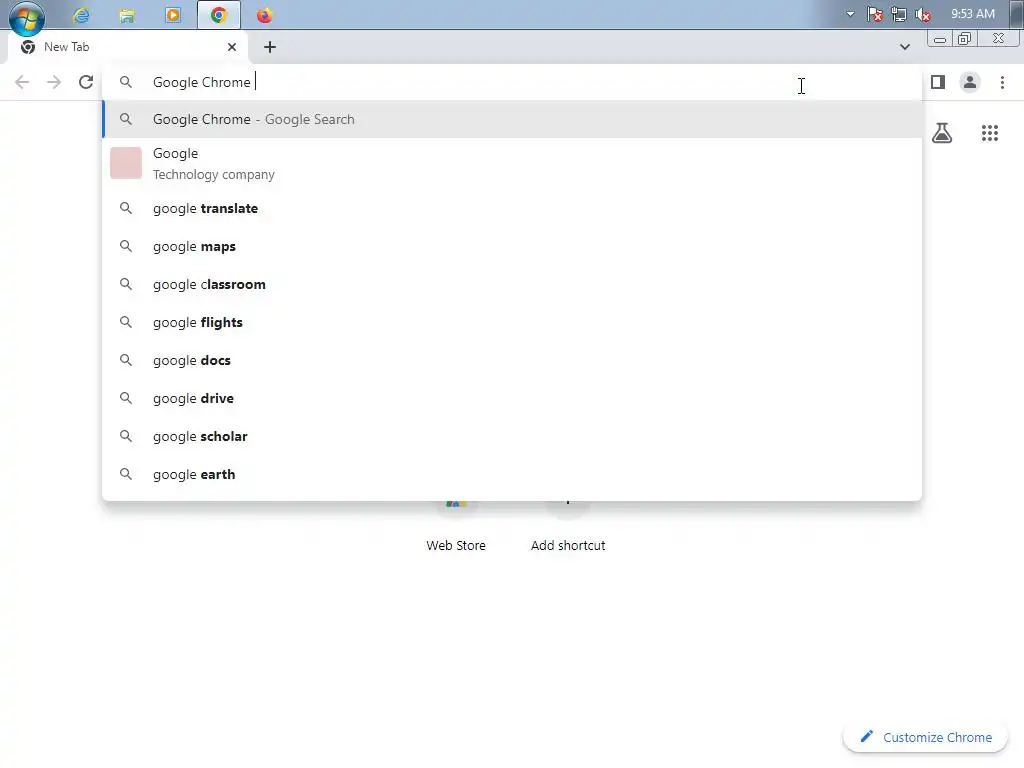Select the 'google earth' suggestion
The width and height of the screenshot is (1024, 768).
tap(512, 474)
